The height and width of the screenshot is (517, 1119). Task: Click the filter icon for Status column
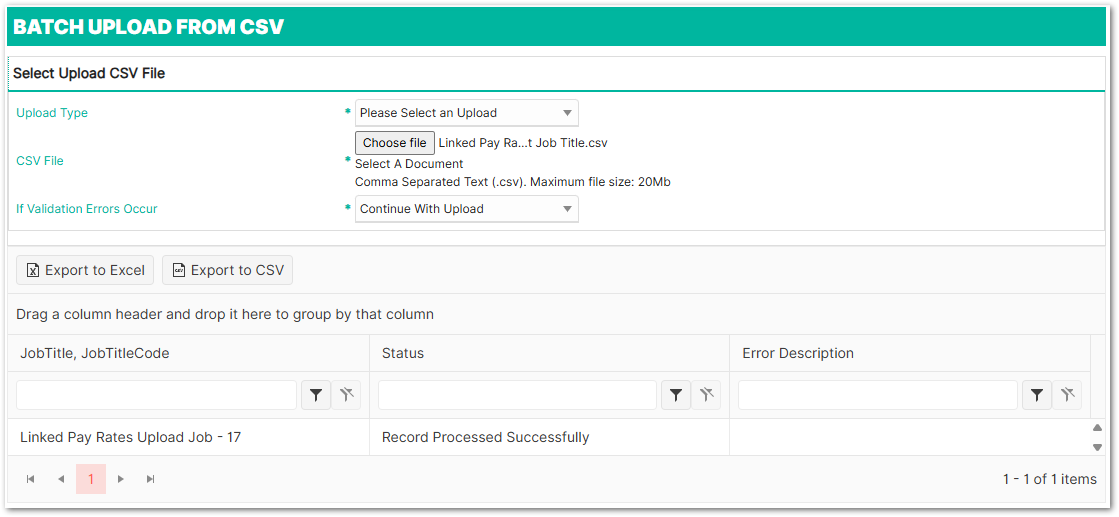(676, 395)
